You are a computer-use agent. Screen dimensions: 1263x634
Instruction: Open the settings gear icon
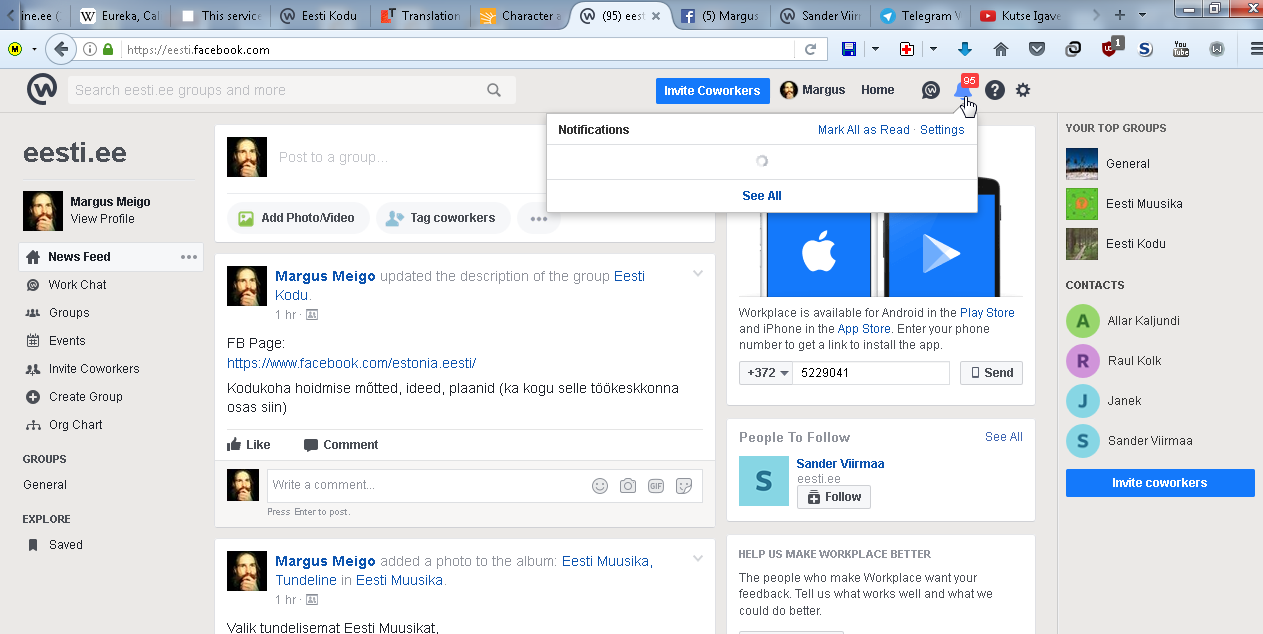coord(1022,90)
